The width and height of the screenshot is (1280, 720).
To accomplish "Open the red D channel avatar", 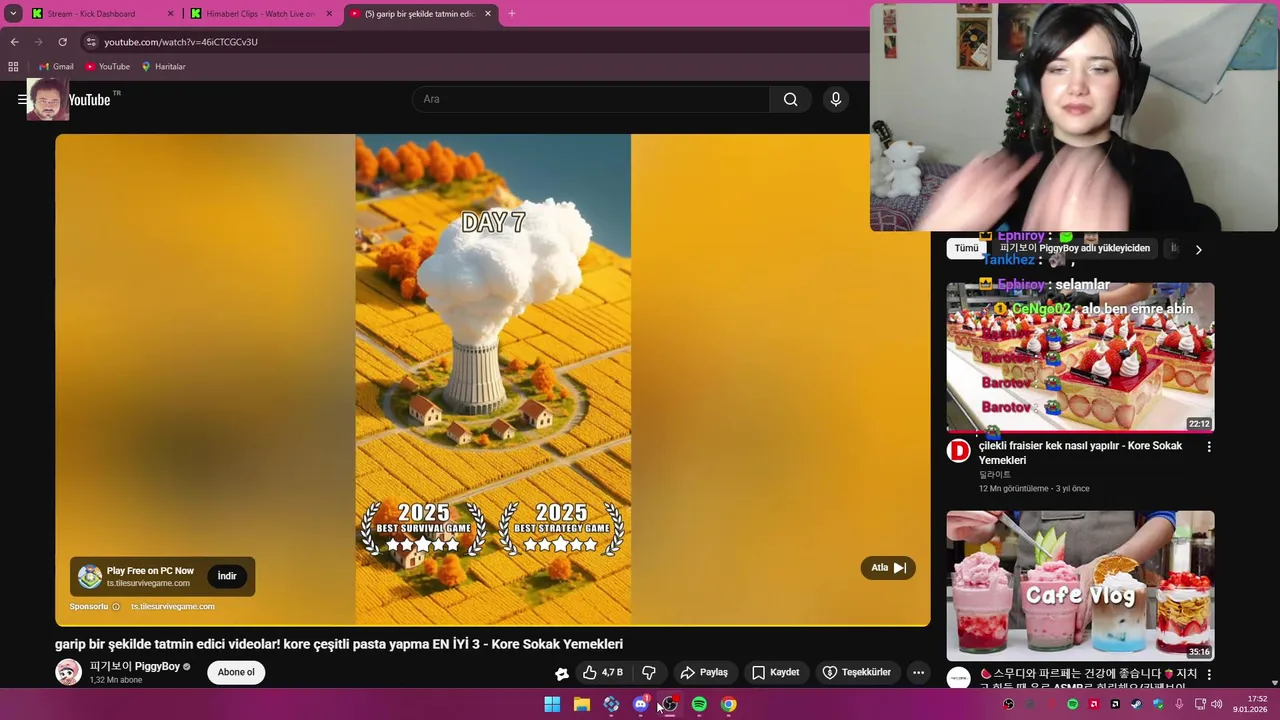I will click(x=959, y=451).
